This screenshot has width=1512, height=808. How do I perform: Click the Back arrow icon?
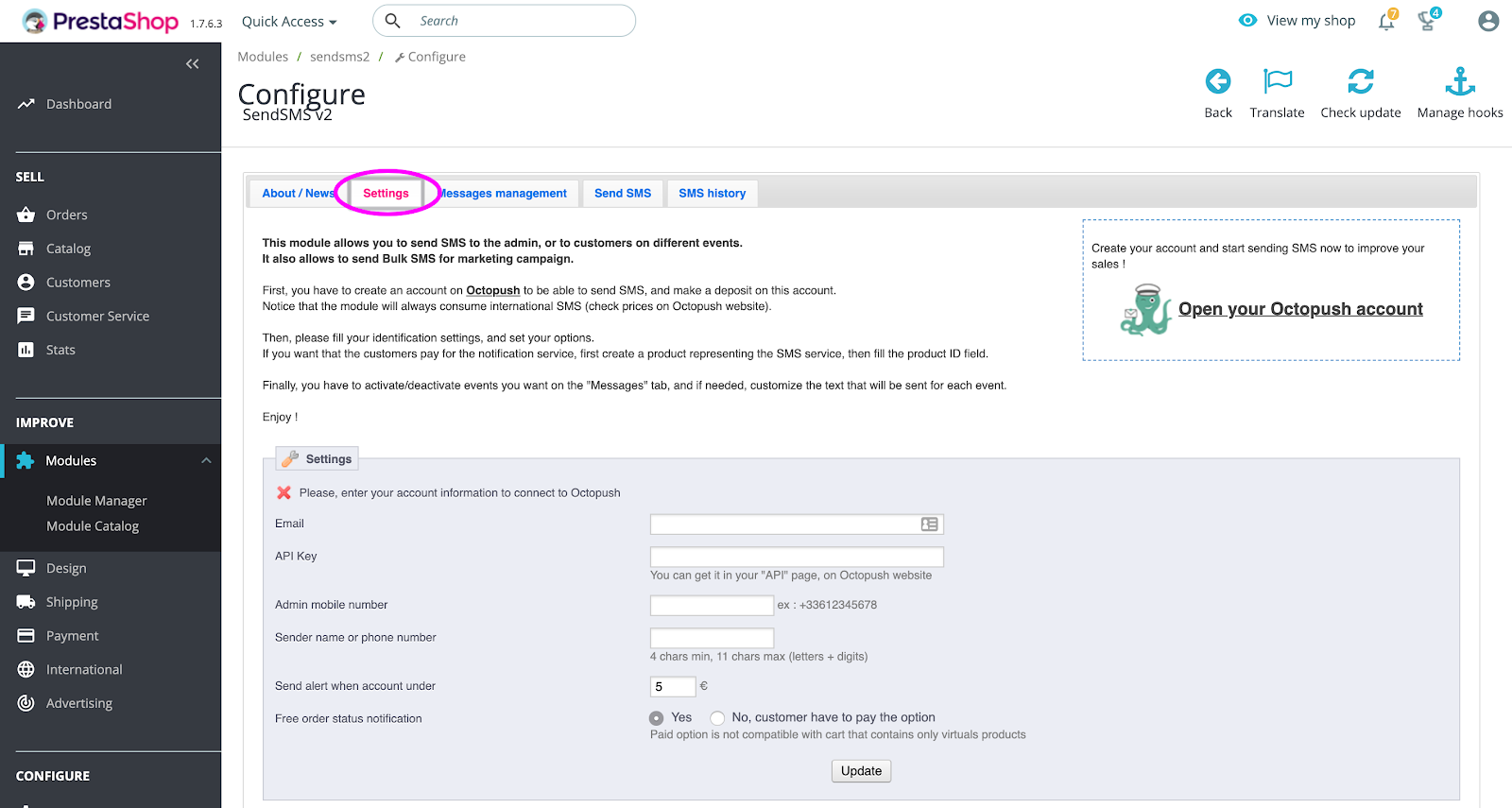pos(1218,81)
